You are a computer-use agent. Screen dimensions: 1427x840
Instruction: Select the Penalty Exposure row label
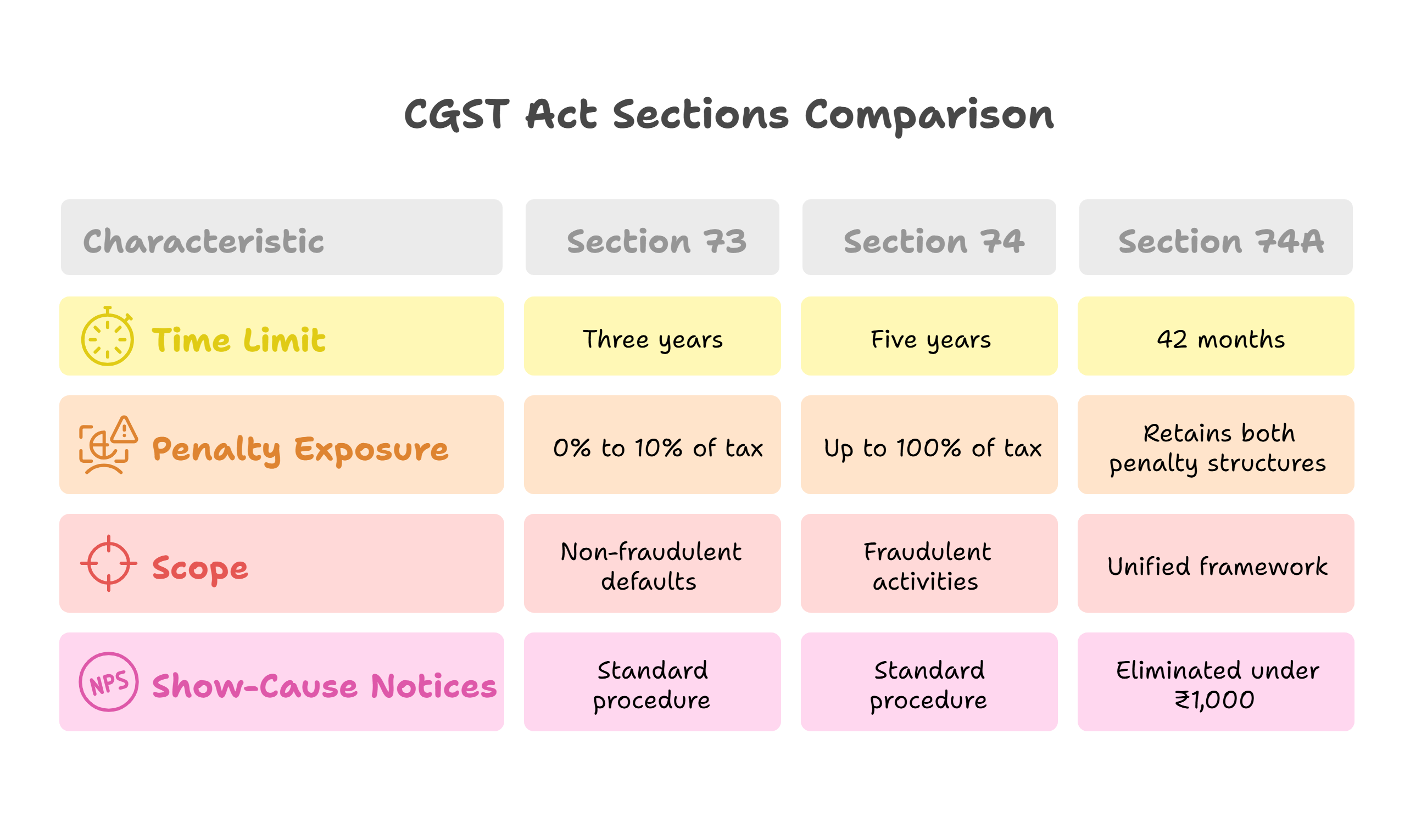coord(300,450)
